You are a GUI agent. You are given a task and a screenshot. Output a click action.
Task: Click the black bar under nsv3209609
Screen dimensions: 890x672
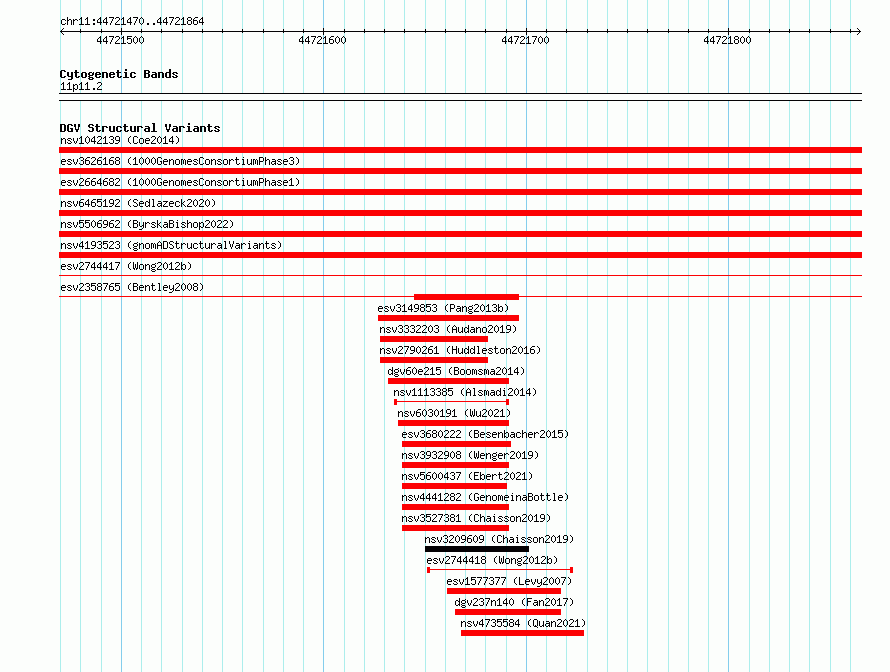(x=477, y=549)
